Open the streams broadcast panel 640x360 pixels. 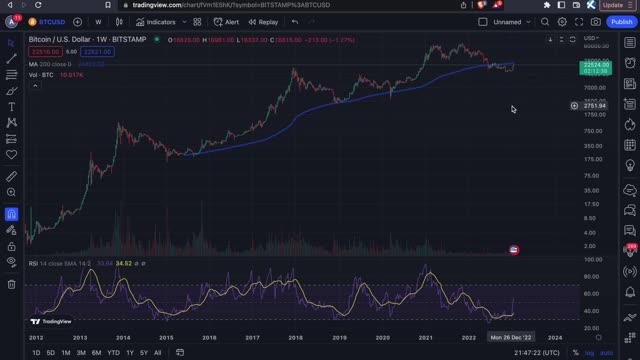630,271
